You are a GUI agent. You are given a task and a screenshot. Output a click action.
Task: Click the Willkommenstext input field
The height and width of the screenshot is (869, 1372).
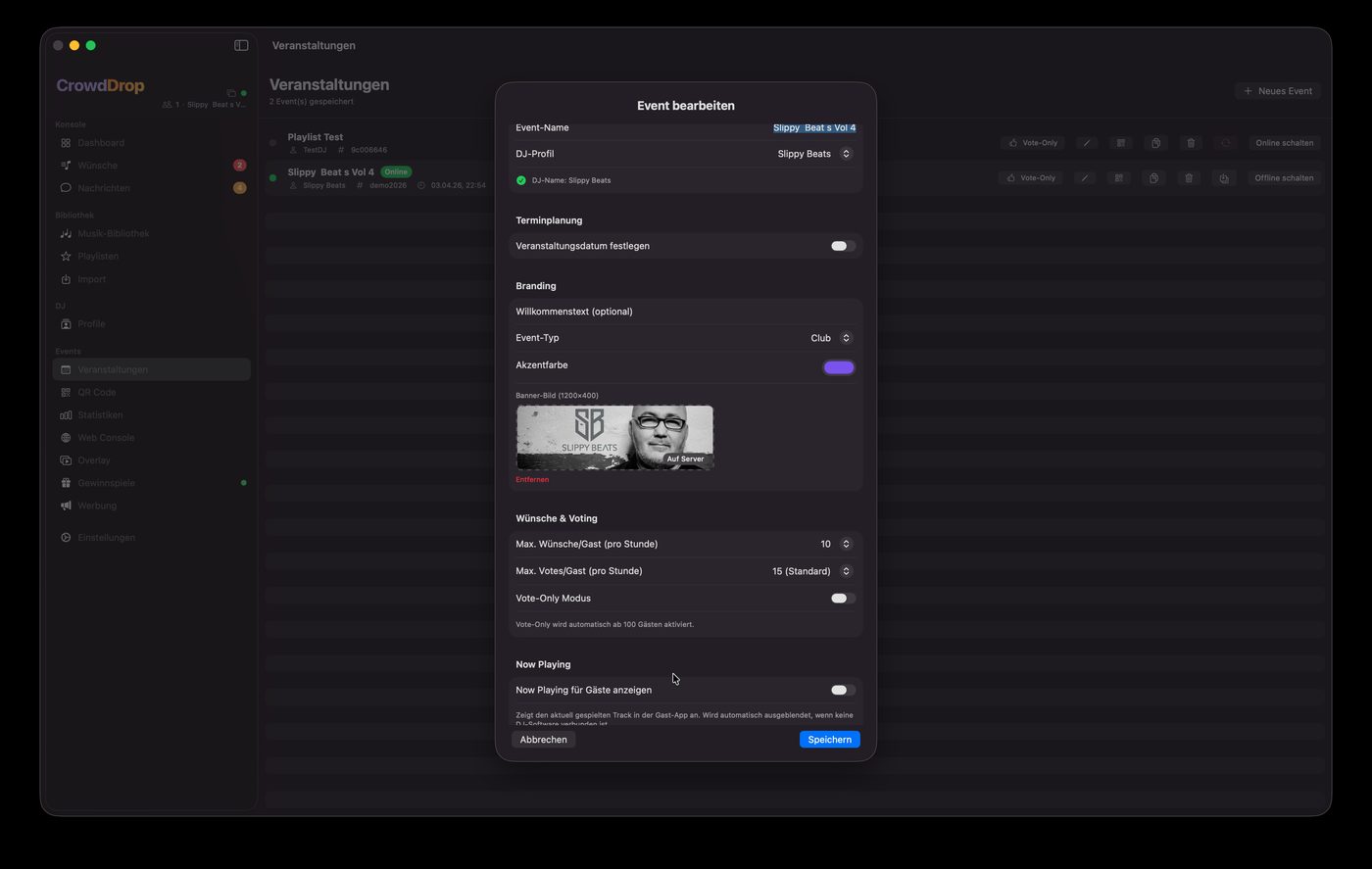684,312
